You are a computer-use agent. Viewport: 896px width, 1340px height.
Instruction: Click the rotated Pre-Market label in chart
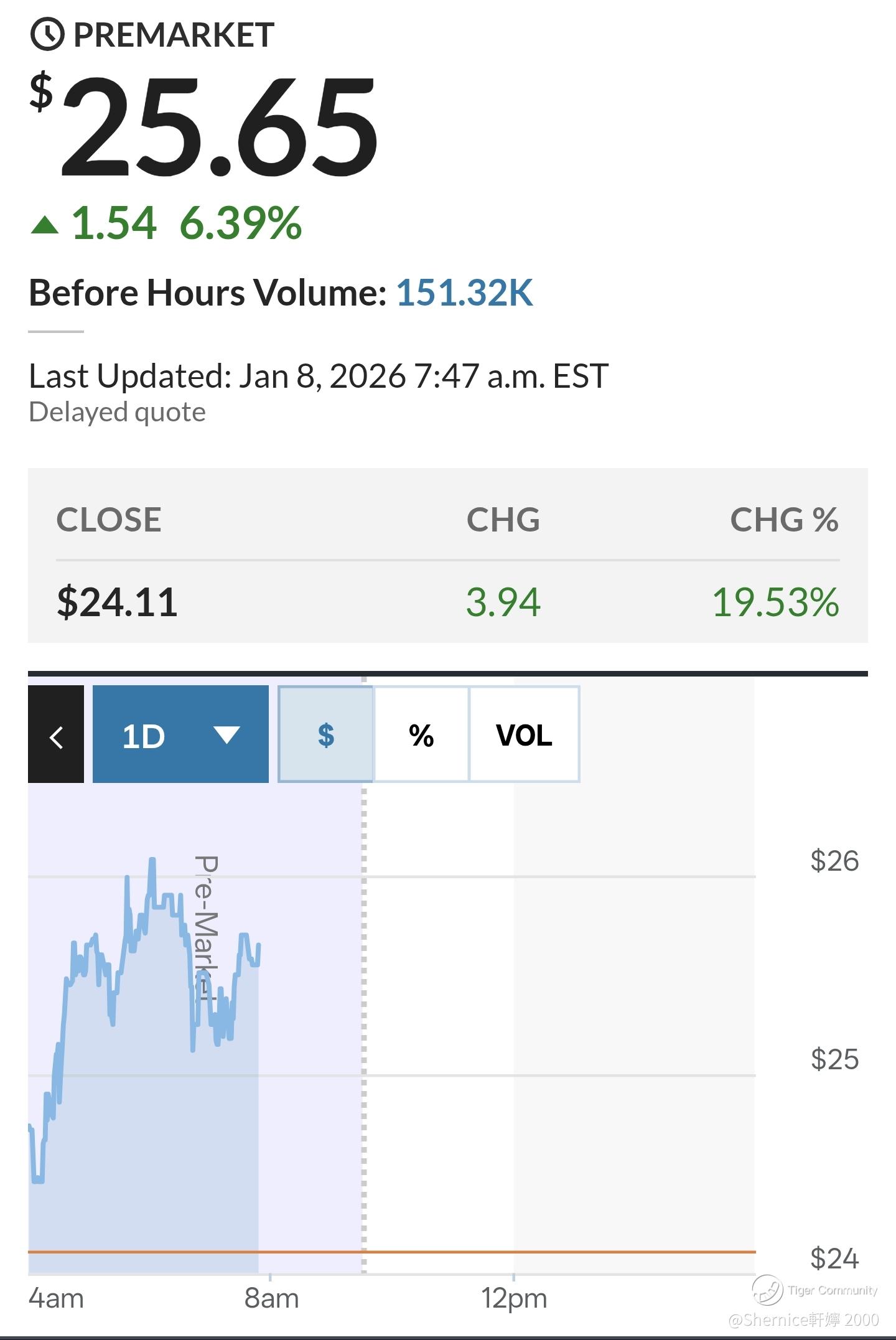tap(207, 927)
